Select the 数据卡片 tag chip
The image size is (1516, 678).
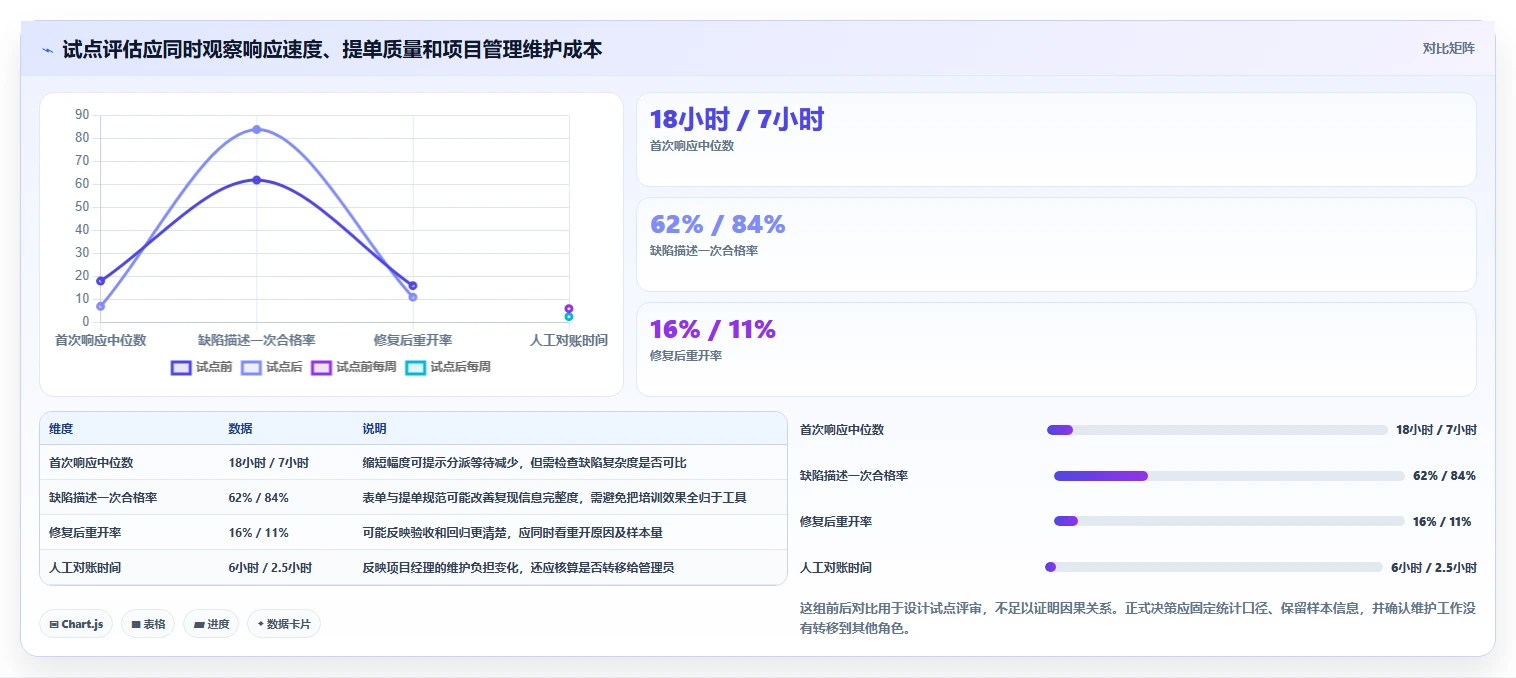tap(284, 624)
